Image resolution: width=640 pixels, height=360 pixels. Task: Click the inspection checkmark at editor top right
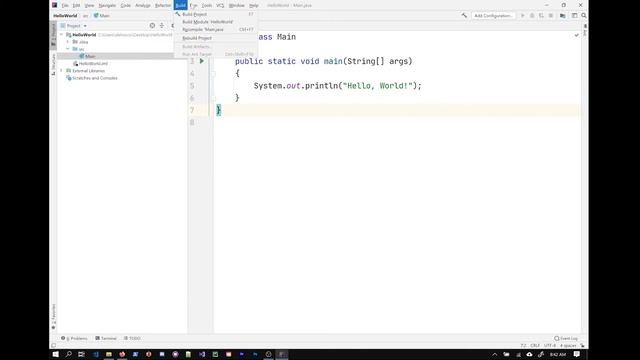576,36
